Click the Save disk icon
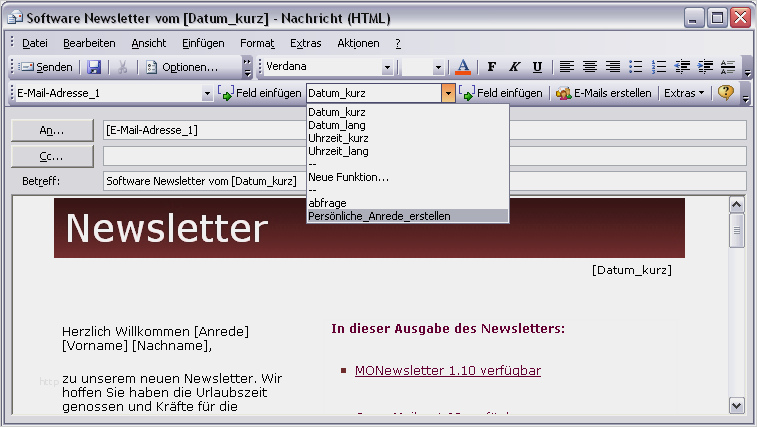 tap(94, 67)
